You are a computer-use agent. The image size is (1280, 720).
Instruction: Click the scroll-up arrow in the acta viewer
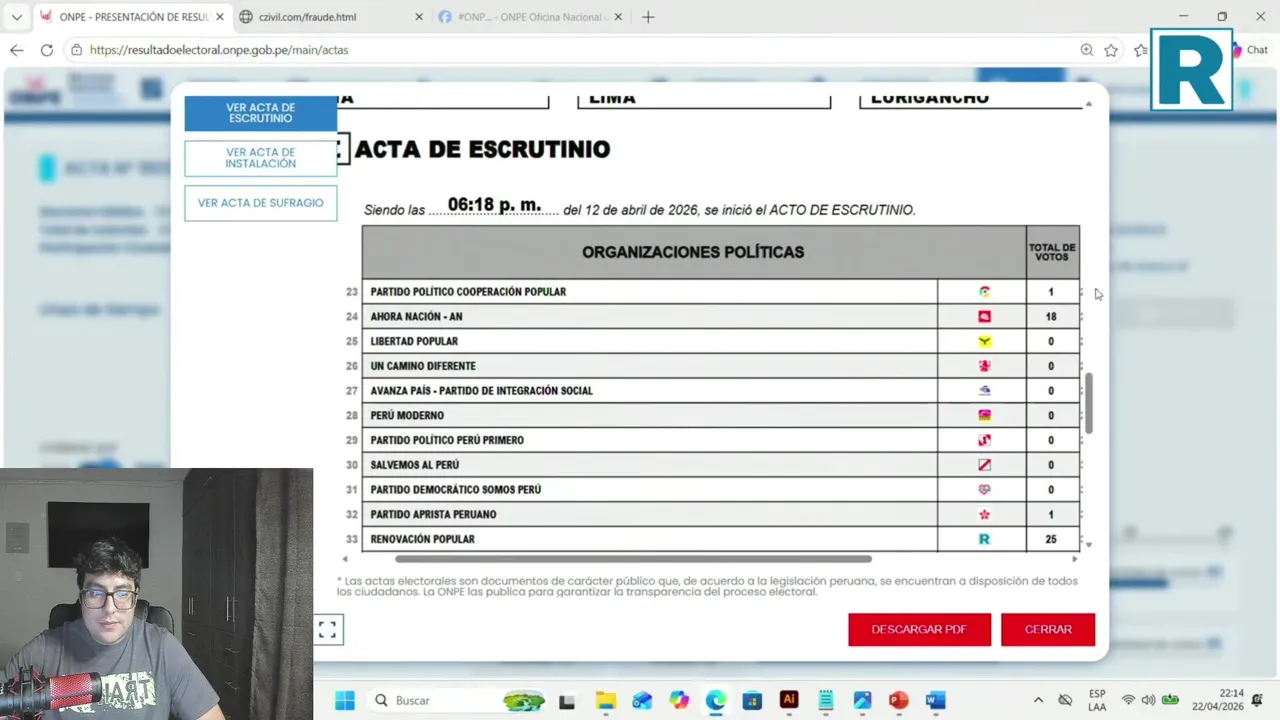[1089, 104]
